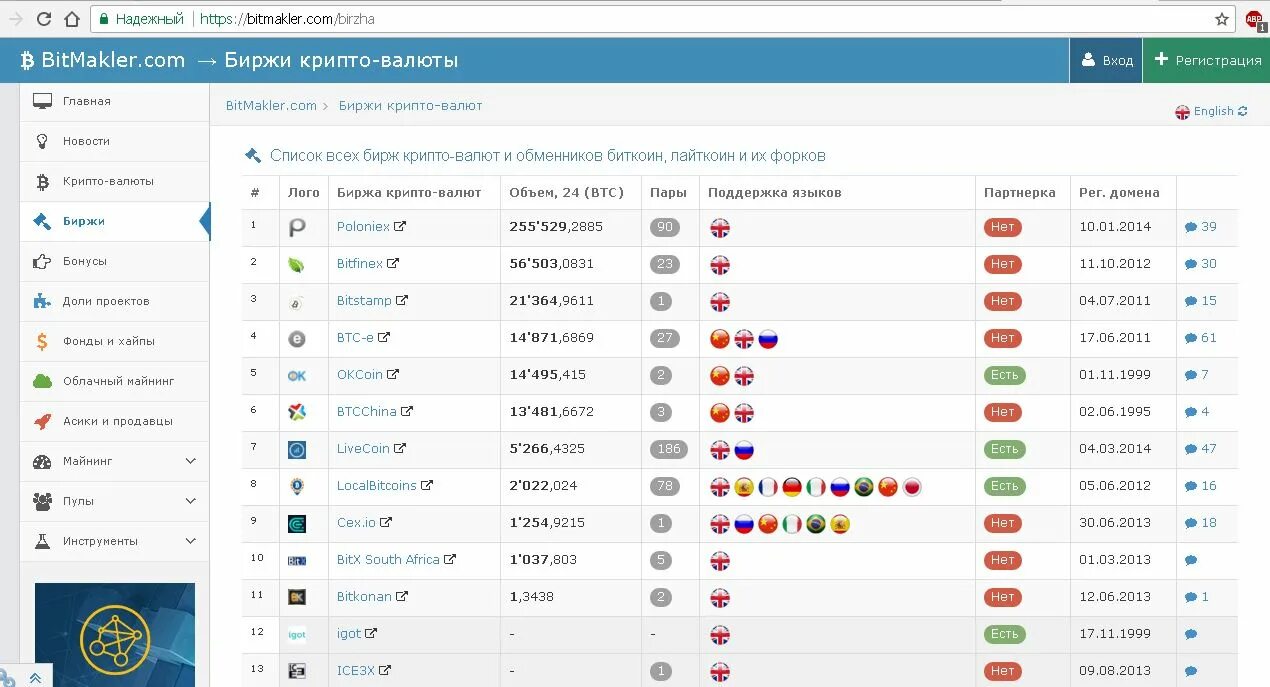
Task: Go to browser home page icon
Action: (72, 19)
